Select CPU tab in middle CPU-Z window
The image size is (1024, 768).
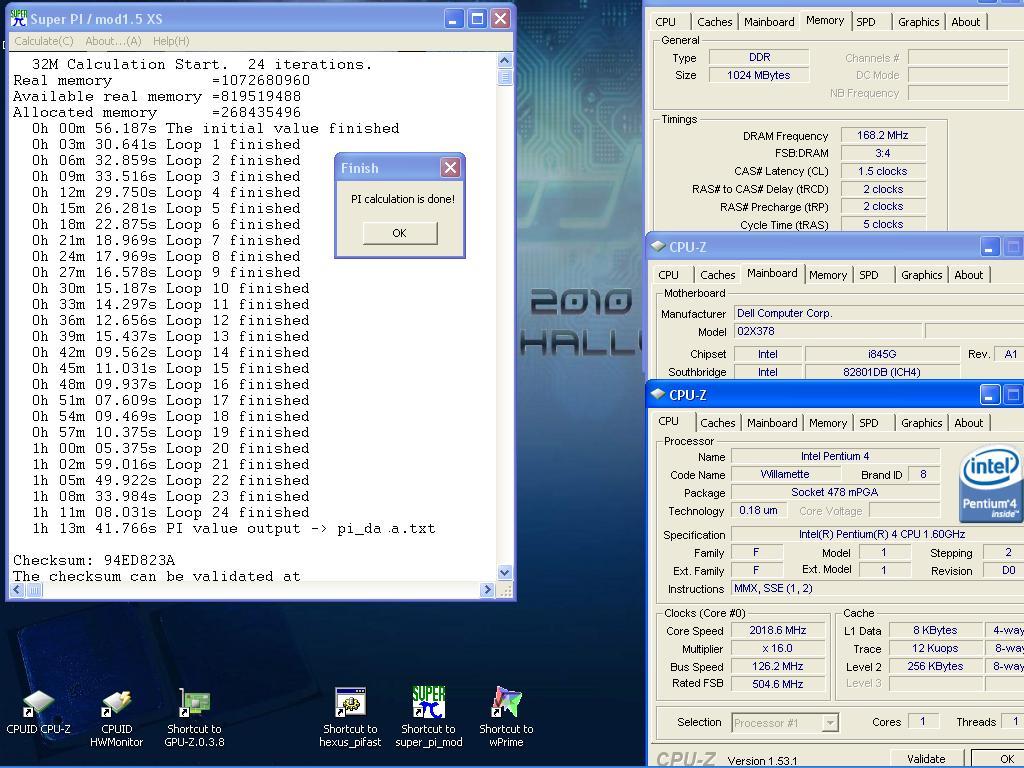(668, 275)
